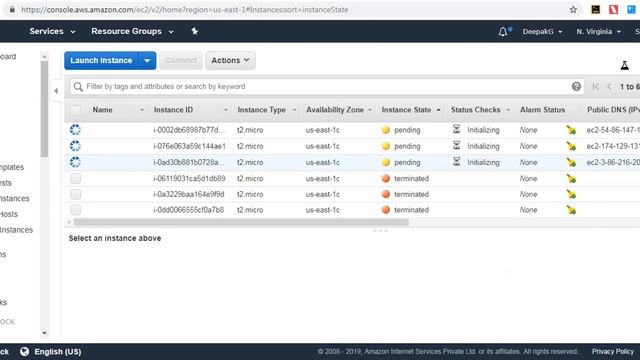640x360 pixels.
Task: Sort by the Instance State column header
Action: click(411, 110)
